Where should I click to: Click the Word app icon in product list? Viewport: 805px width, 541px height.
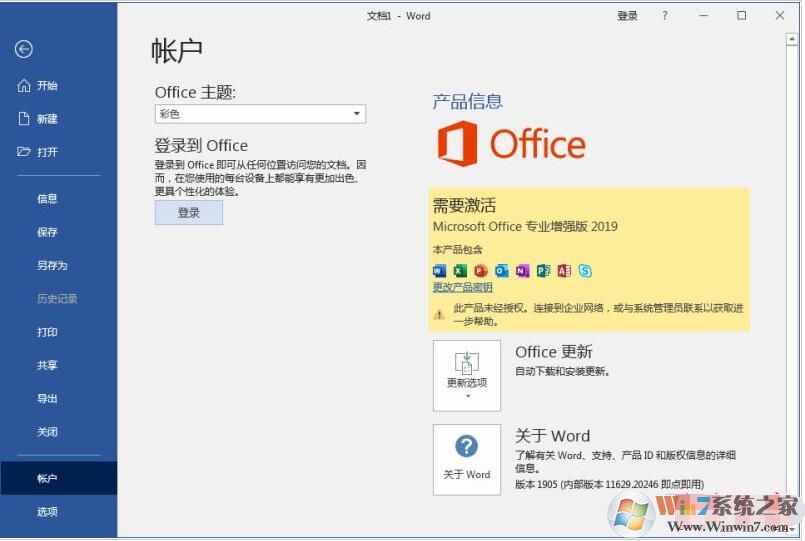tap(439, 270)
